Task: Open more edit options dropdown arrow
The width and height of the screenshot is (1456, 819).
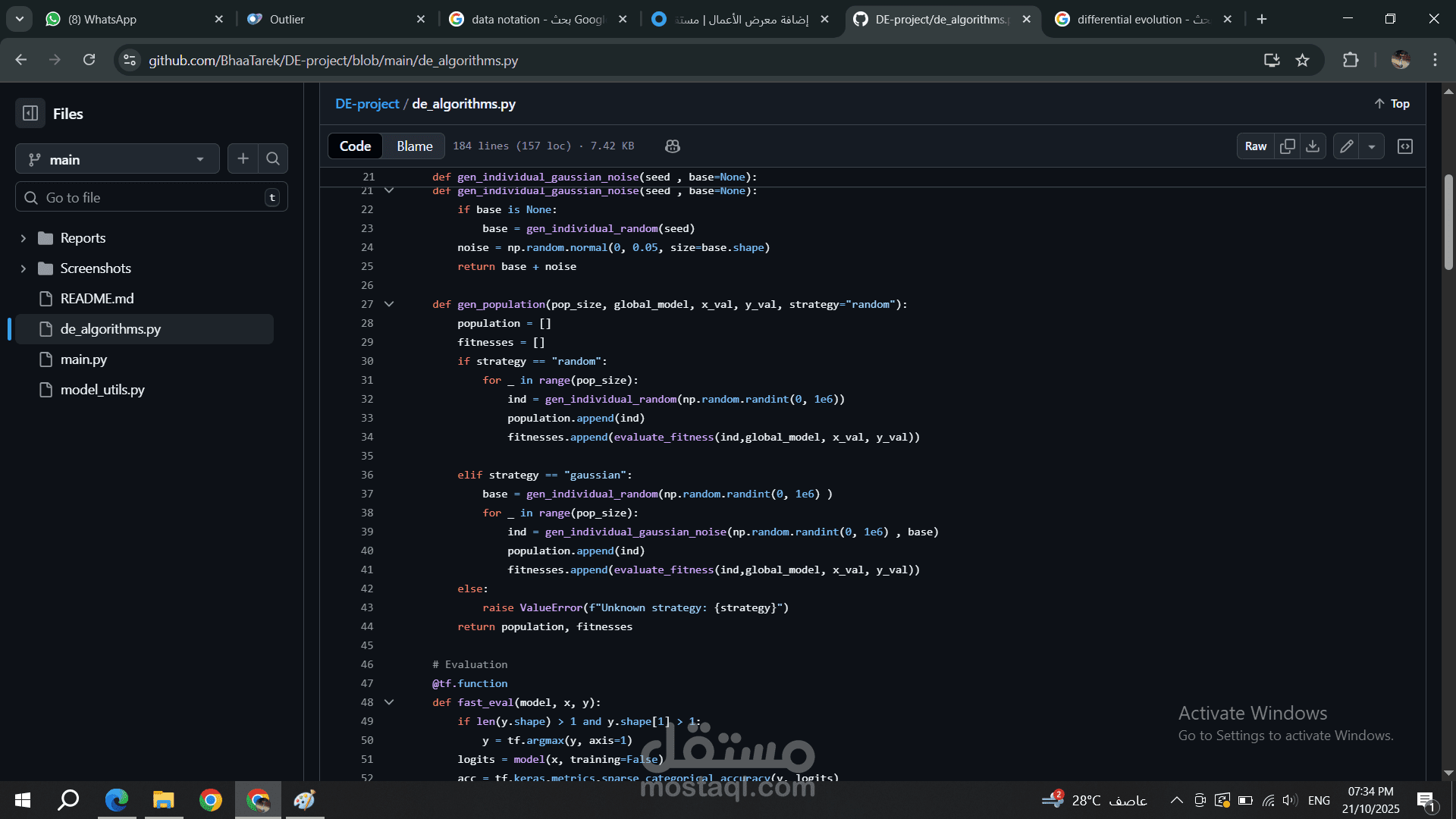Action: [x=1371, y=146]
